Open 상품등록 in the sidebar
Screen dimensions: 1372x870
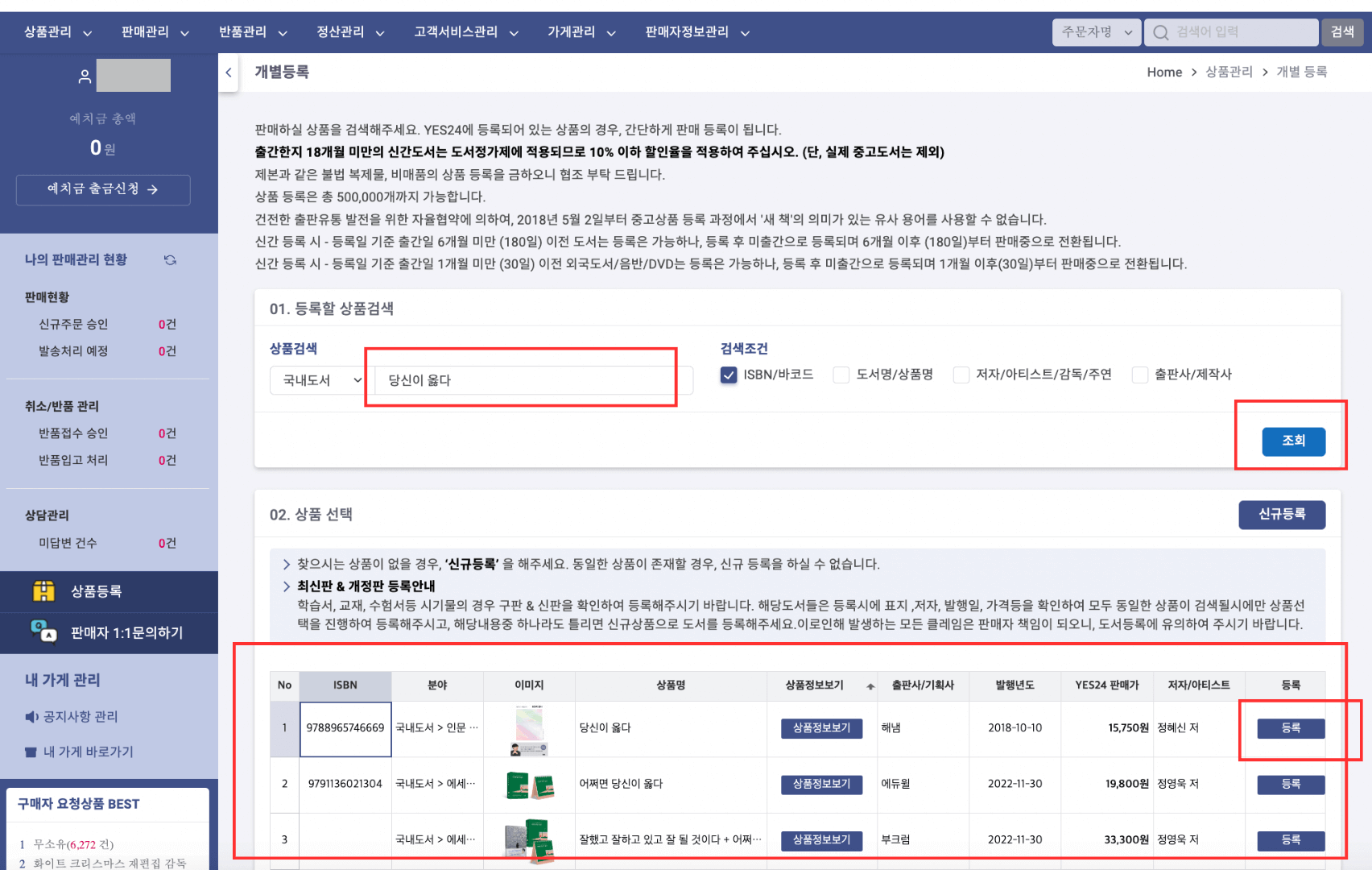click(x=109, y=592)
